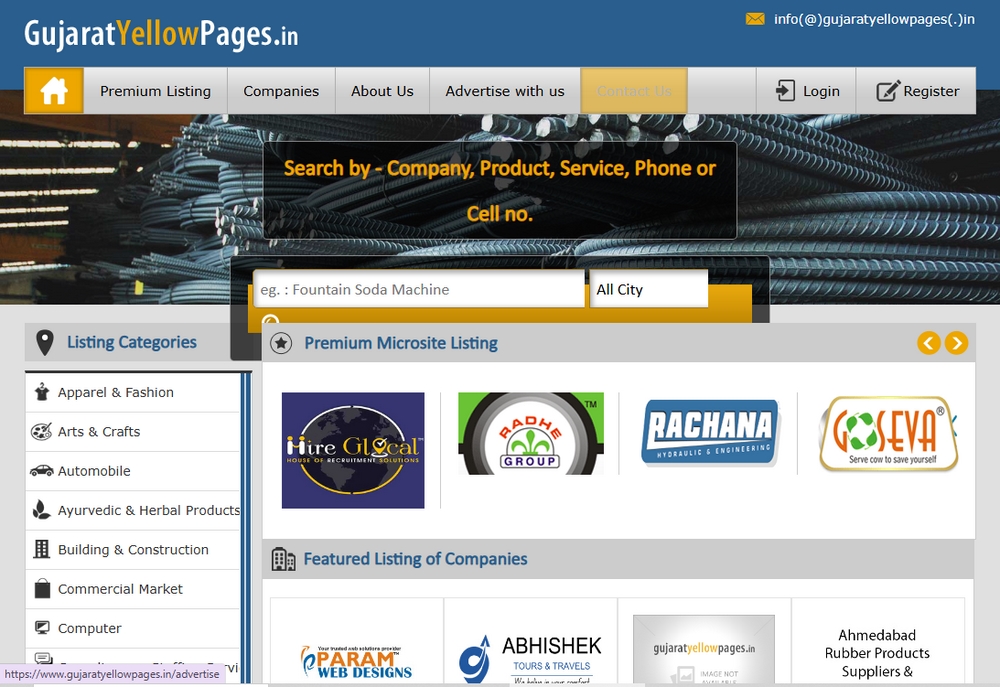Click the Arts & Crafts palette icon
Image resolution: width=1000 pixels, height=687 pixels.
tap(41, 431)
